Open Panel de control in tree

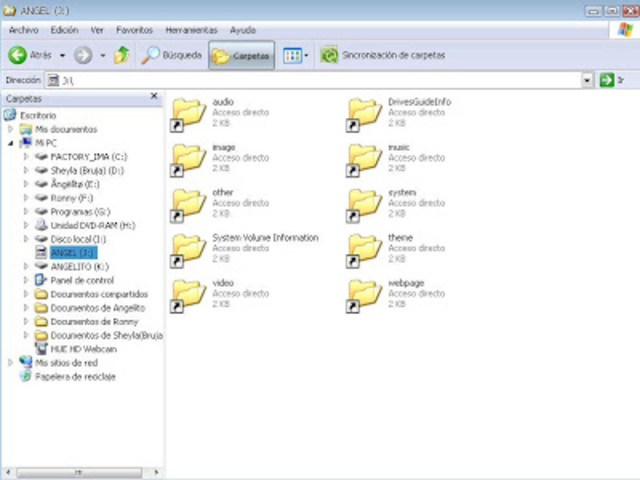82,280
